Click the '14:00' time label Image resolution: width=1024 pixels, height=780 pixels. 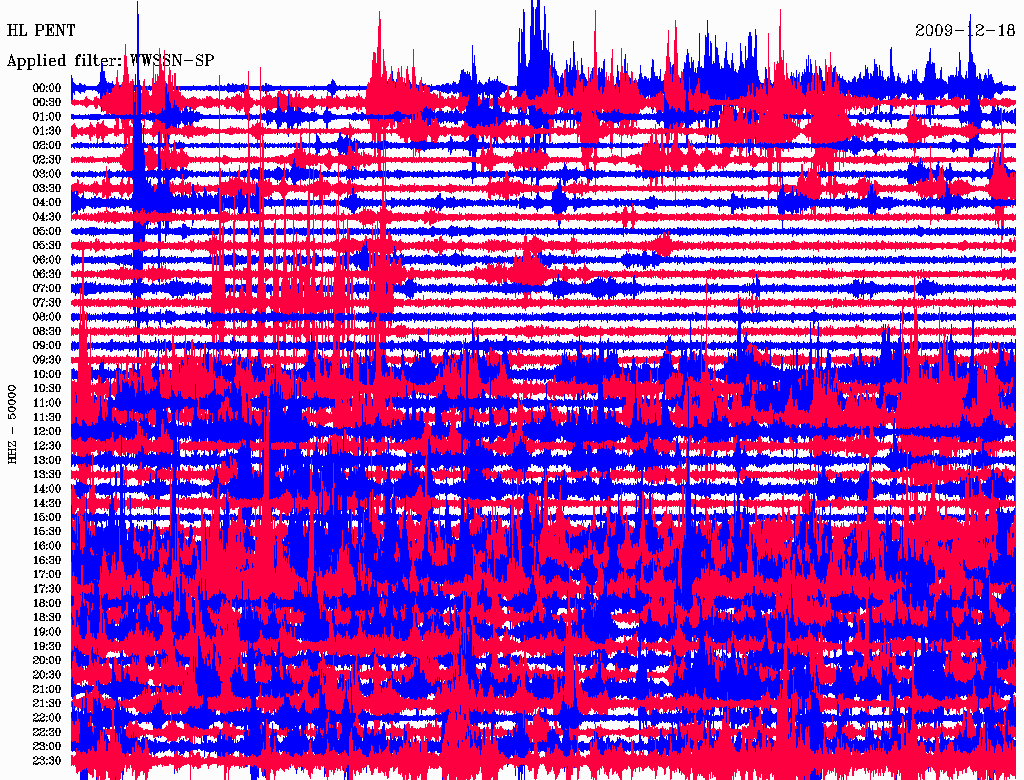[x=47, y=489]
